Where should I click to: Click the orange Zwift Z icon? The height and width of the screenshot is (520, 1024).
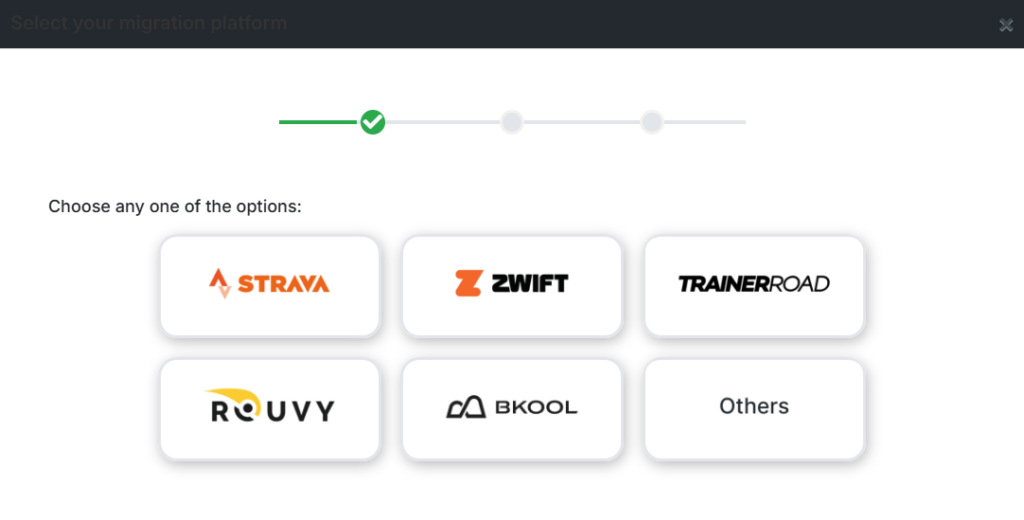[x=467, y=283]
